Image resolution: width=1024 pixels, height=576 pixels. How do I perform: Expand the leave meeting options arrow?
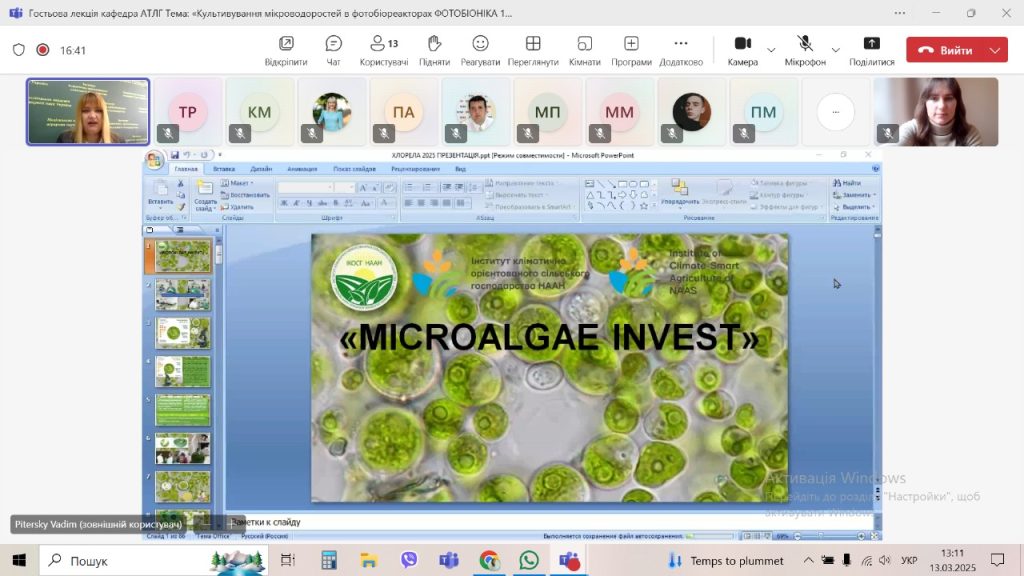(x=994, y=50)
